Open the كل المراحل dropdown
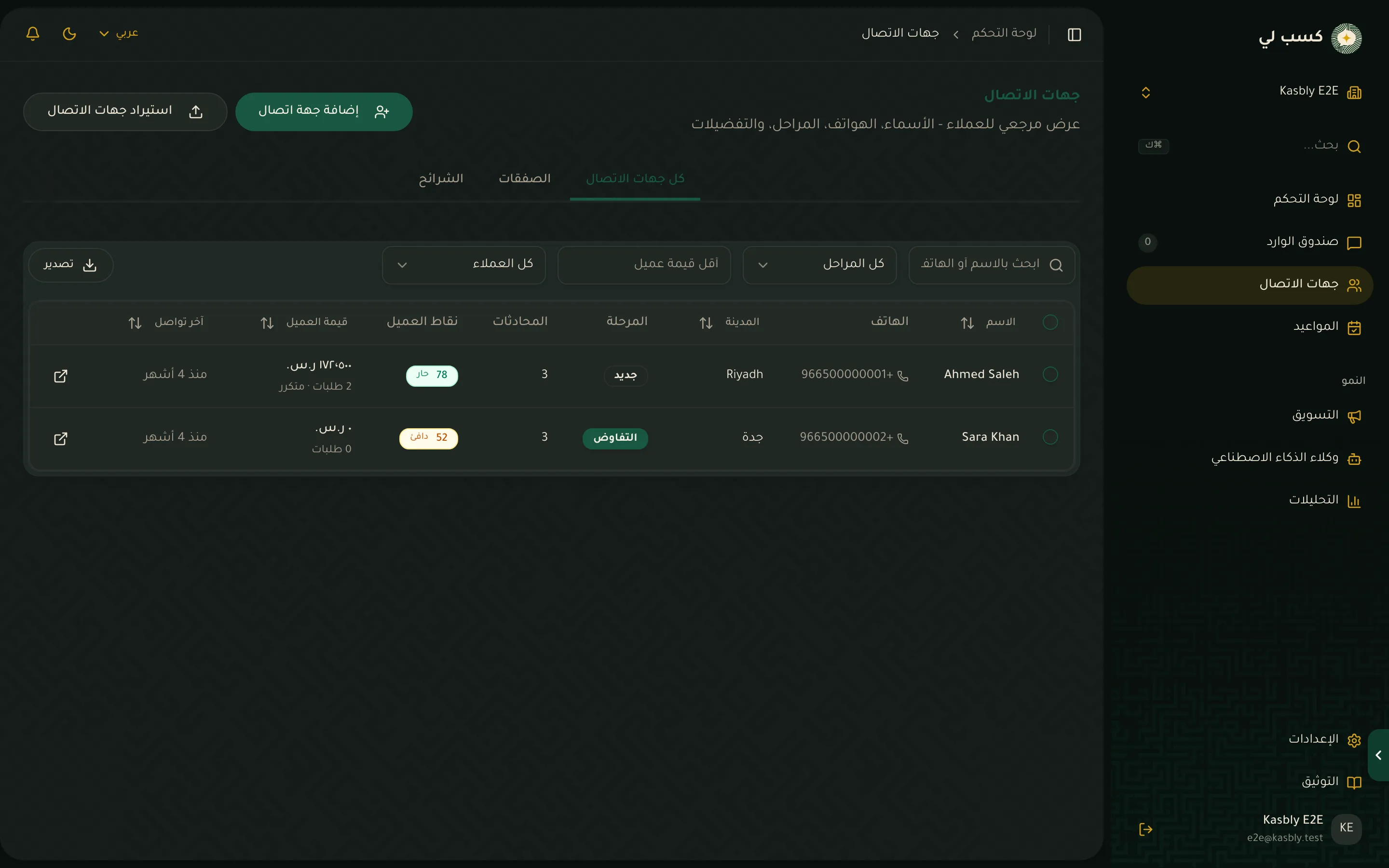The width and height of the screenshot is (1389, 868). 819,265
